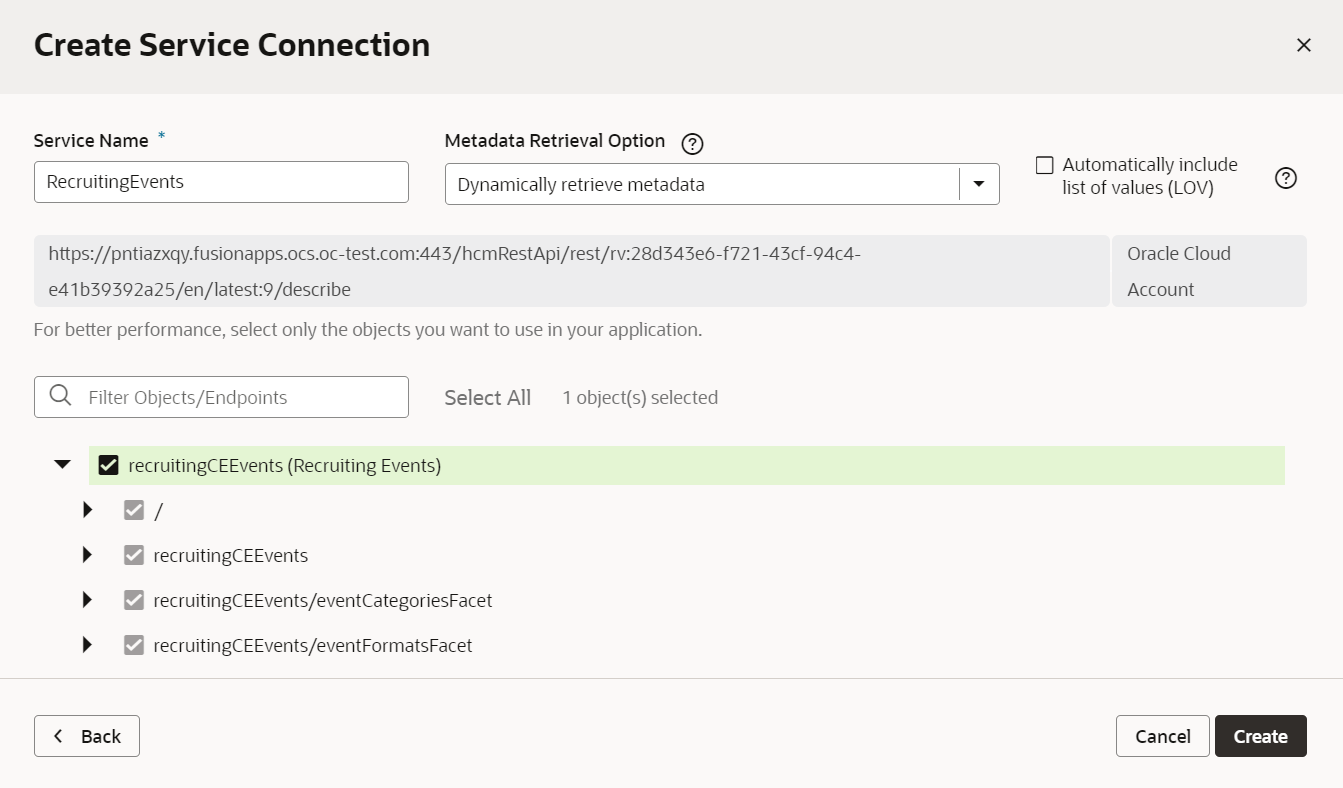Enable Automatically include list of values (LOV)

[1044, 164]
